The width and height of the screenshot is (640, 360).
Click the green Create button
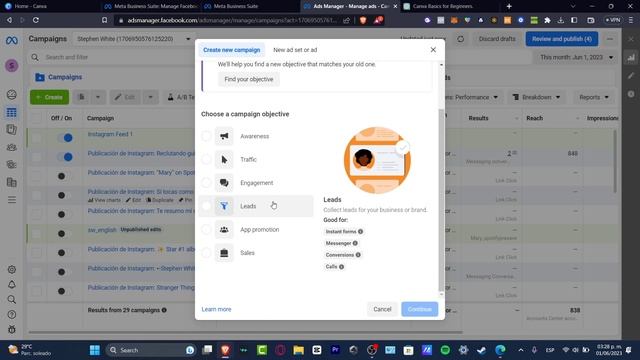(x=49, y=97)
